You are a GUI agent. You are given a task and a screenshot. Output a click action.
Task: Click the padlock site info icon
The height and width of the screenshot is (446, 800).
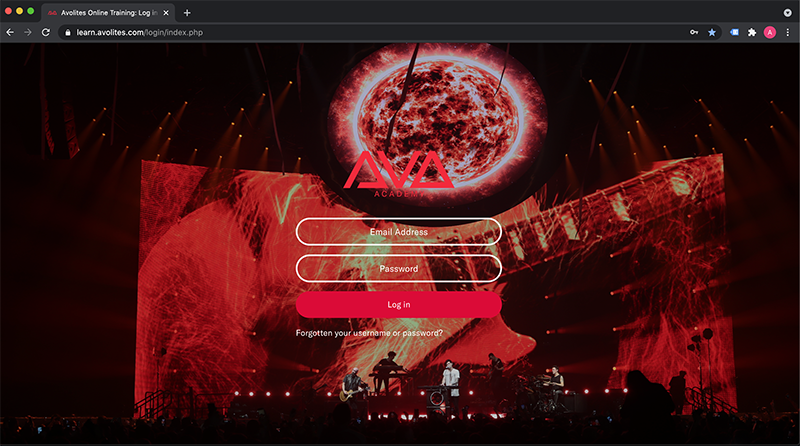pos(68,32)
